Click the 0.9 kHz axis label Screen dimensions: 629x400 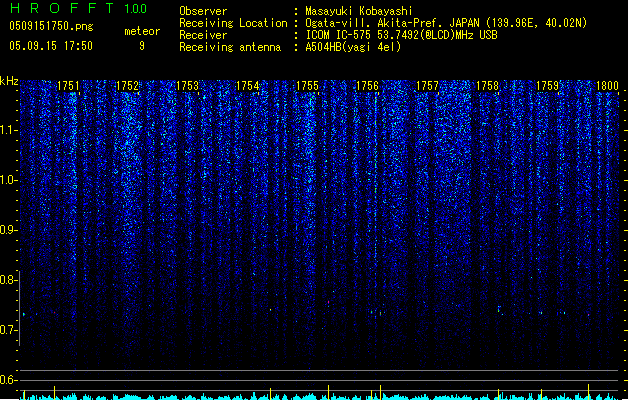point(9,230)
